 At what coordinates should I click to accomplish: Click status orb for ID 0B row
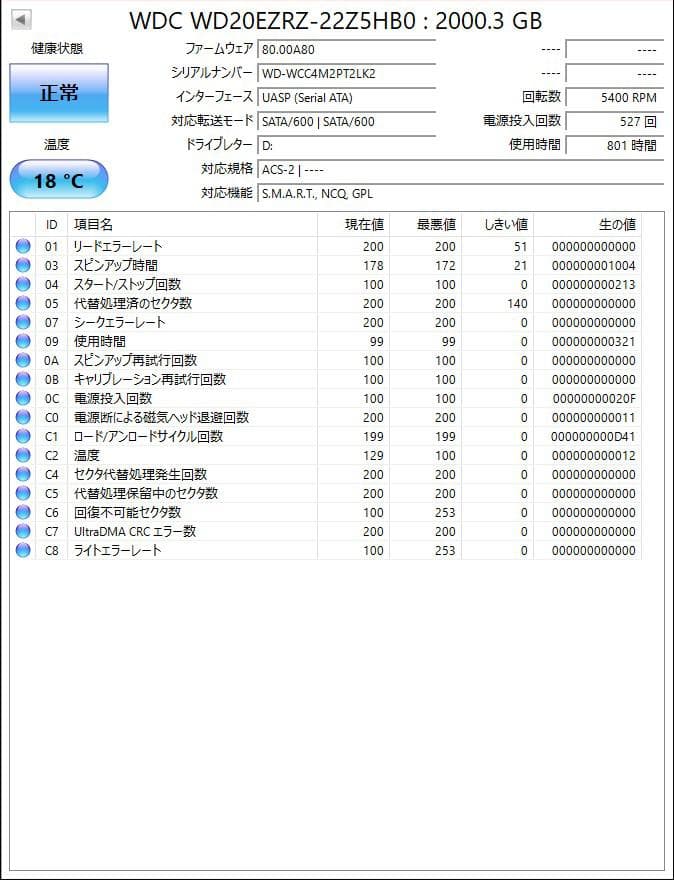(23, 379)
